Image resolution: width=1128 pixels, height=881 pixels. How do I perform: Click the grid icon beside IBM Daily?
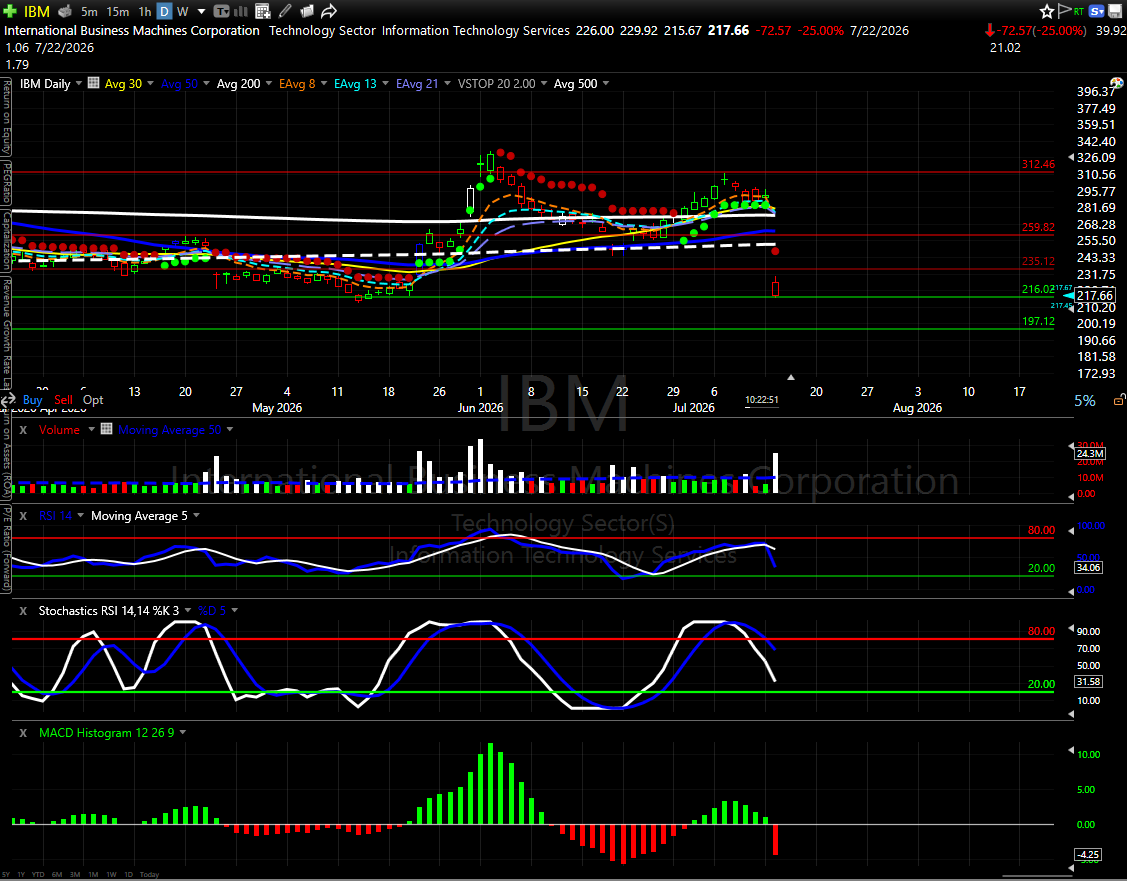point(94,83)
